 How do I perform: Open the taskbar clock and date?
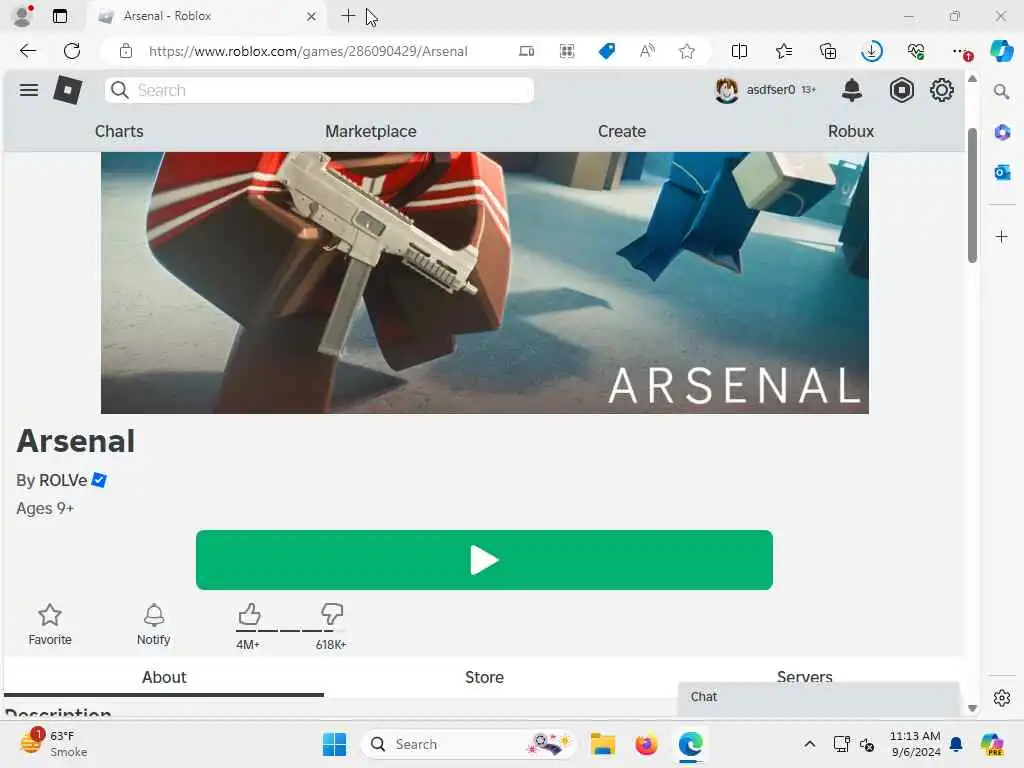pos(915,744)
